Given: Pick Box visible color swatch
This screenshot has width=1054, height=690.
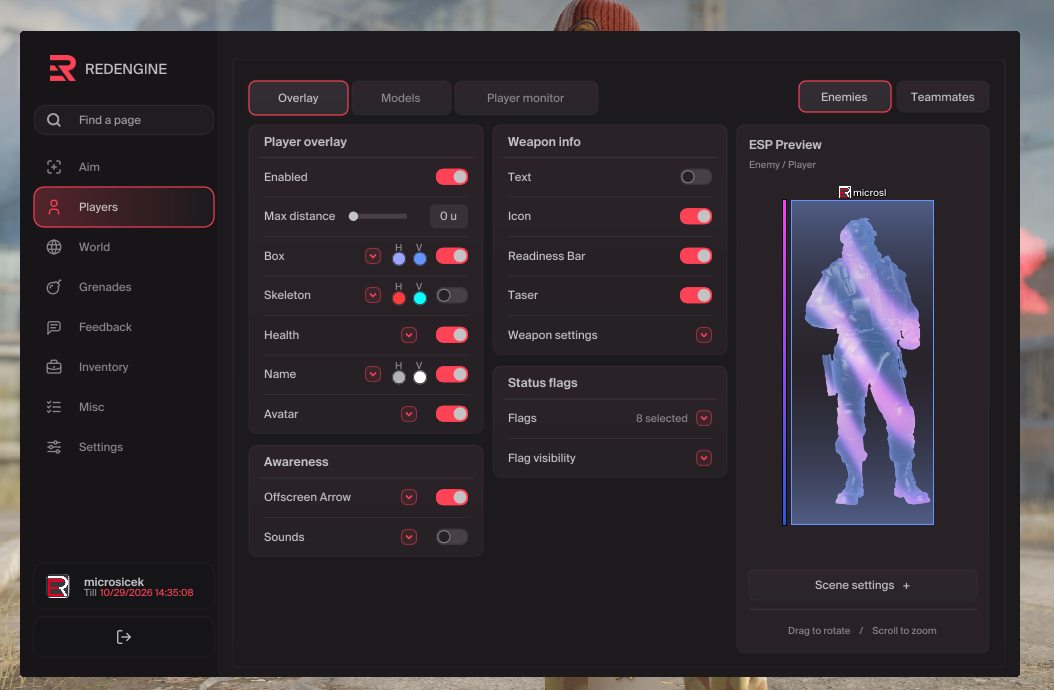Looking at the screenshot, I should coord(419,259).
